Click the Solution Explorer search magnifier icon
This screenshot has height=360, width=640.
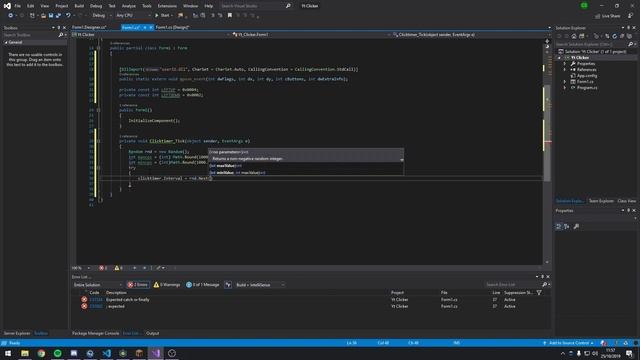pyautogui.click(x=630, y=44)
